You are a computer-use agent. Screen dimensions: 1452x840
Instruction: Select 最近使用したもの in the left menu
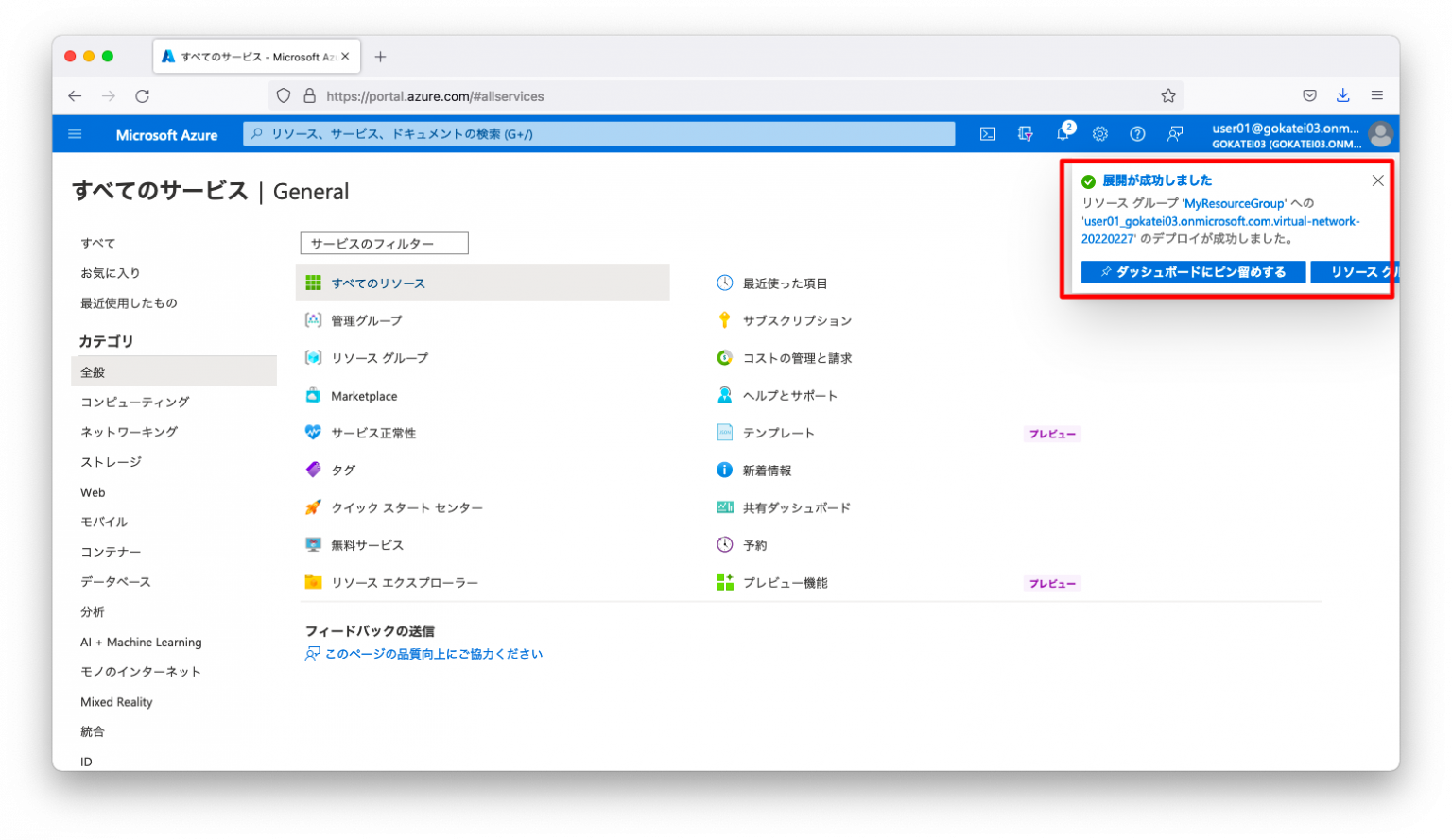tap(129, 303)
